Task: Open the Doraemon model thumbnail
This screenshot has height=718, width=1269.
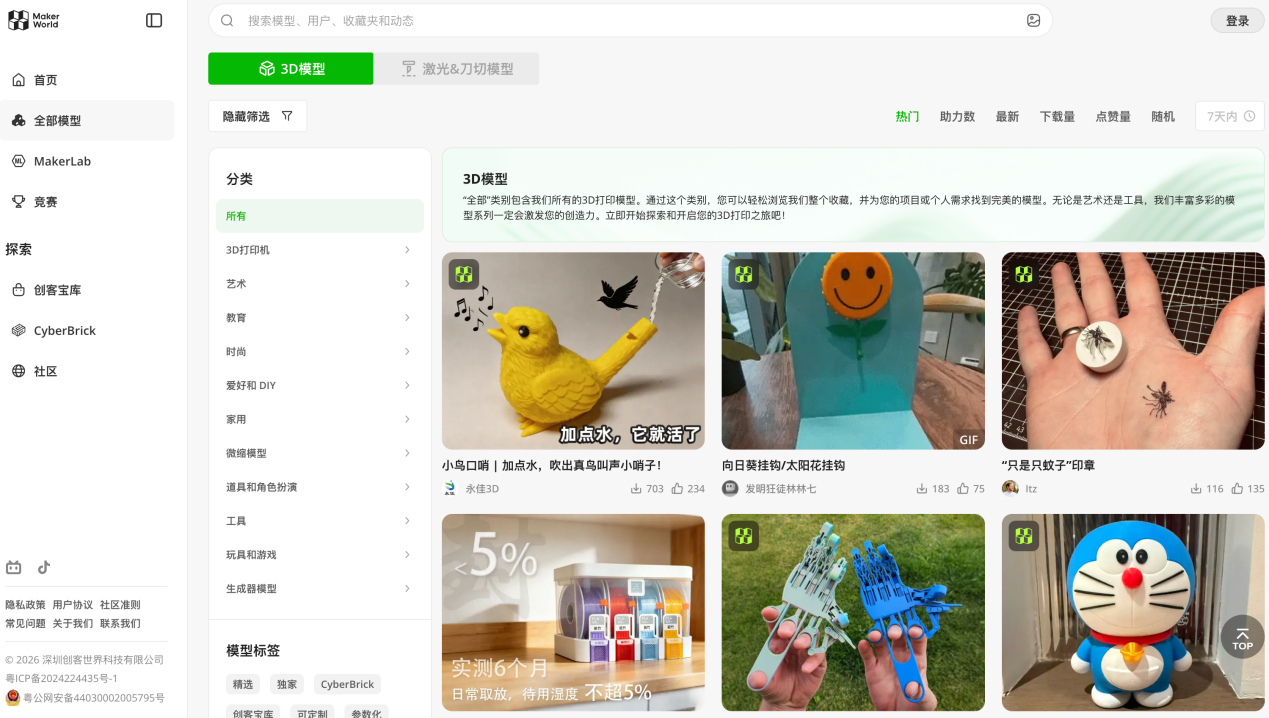Action: pyautogui.click(x=1133, y=612)
